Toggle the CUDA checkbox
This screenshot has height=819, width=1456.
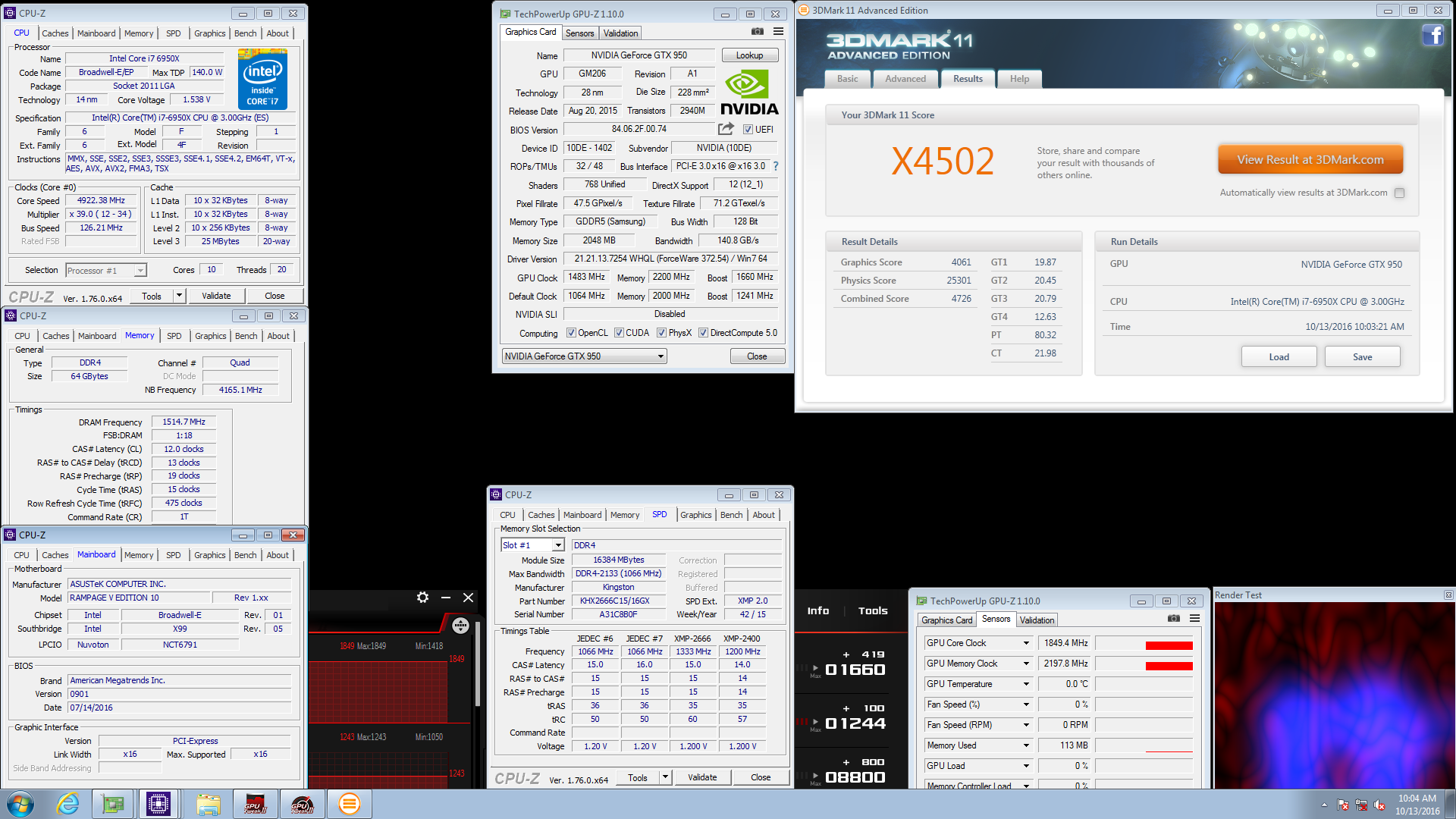coord(619,333)
